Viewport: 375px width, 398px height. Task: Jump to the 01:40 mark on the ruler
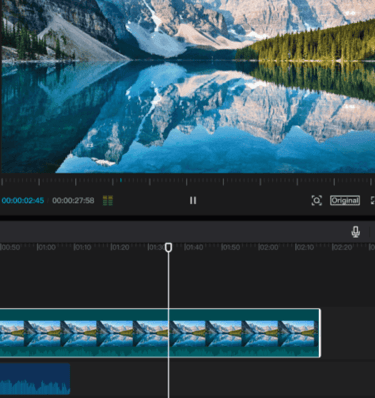tap(193, 247)
